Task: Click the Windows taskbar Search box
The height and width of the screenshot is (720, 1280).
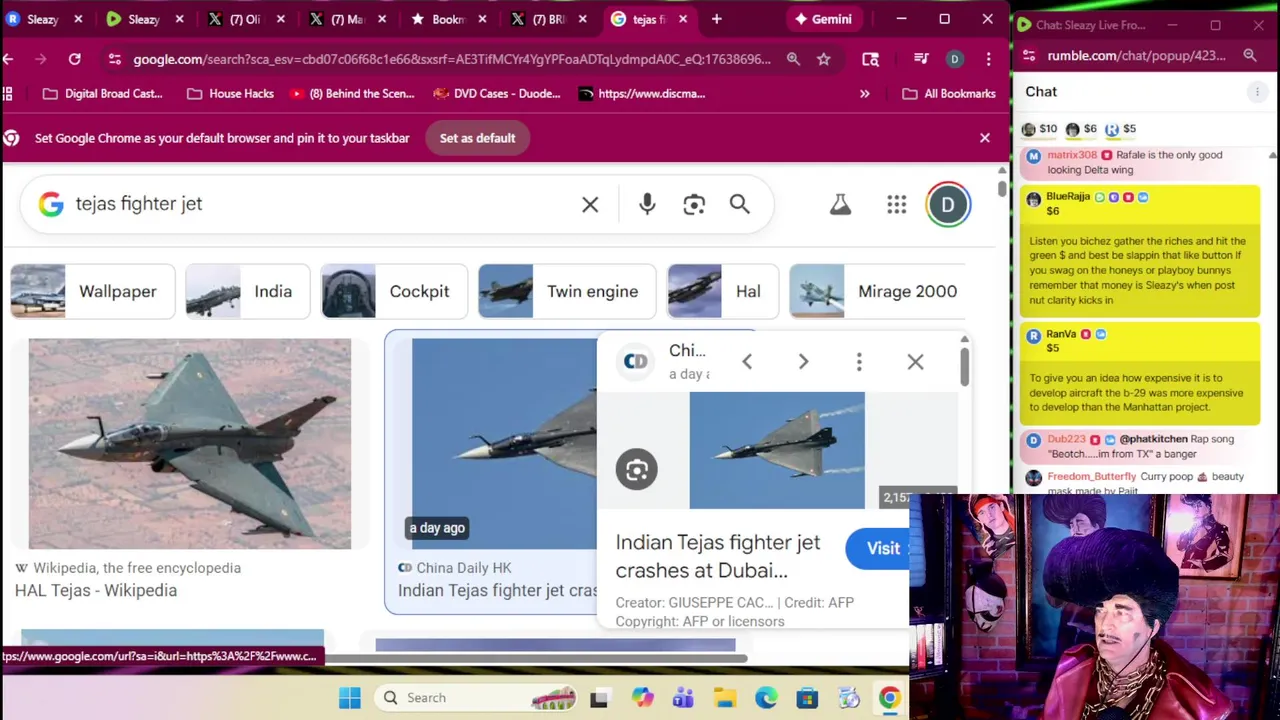Action: 475,698
